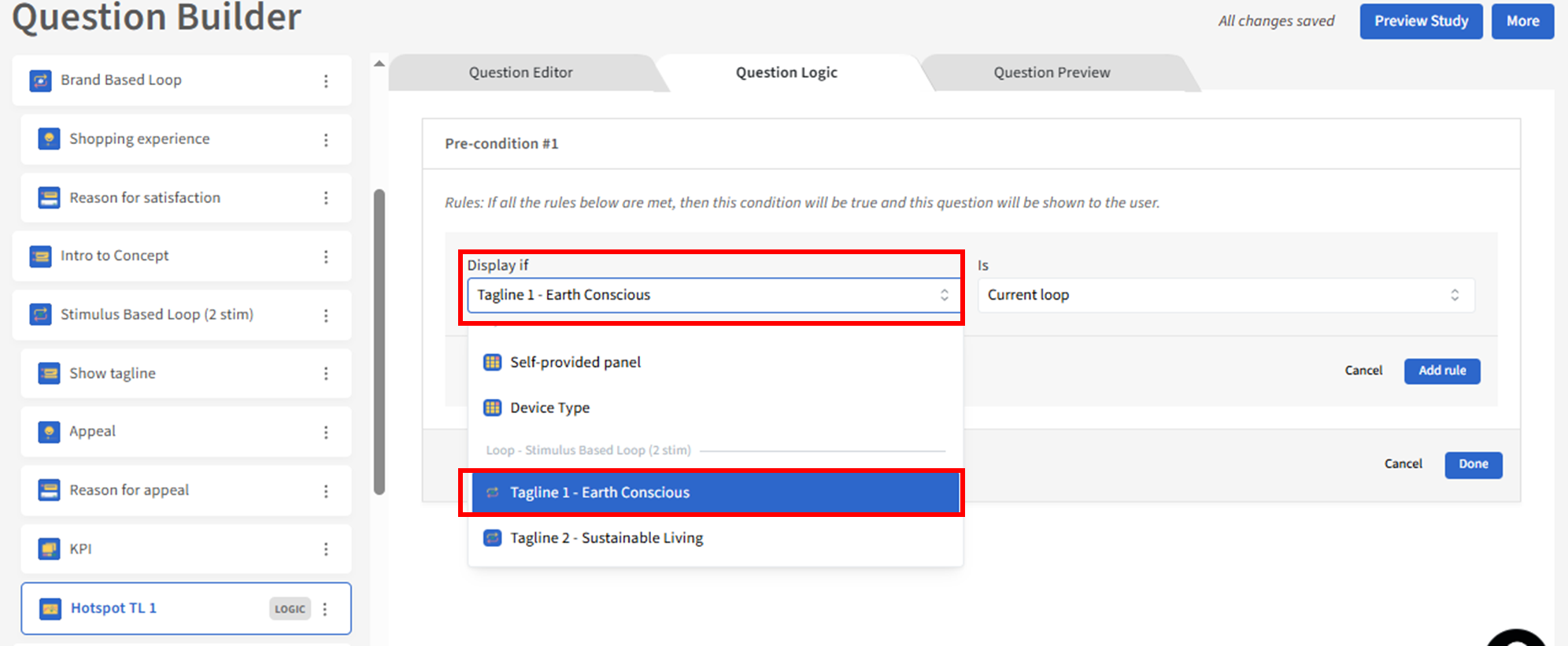Switch to the Question Preview tab
This screenshot has height=646, width=1568.
(1051, 72)
